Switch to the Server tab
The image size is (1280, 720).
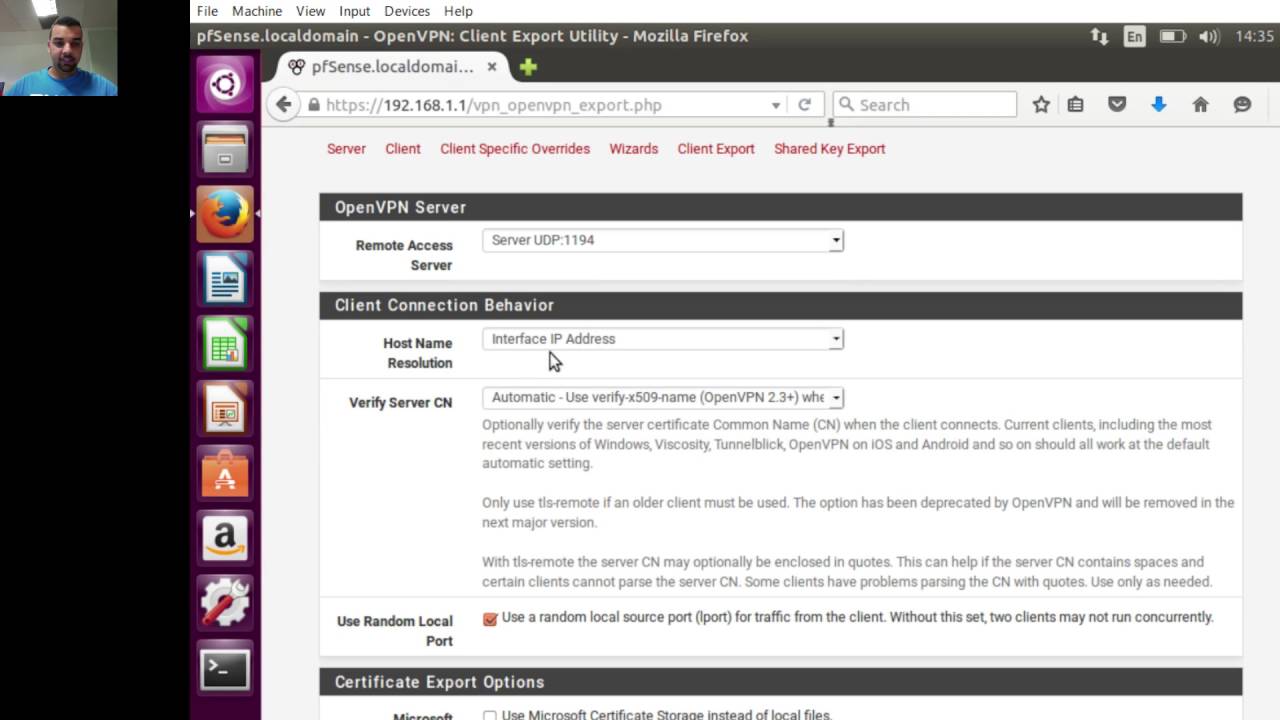click(346, 149)
